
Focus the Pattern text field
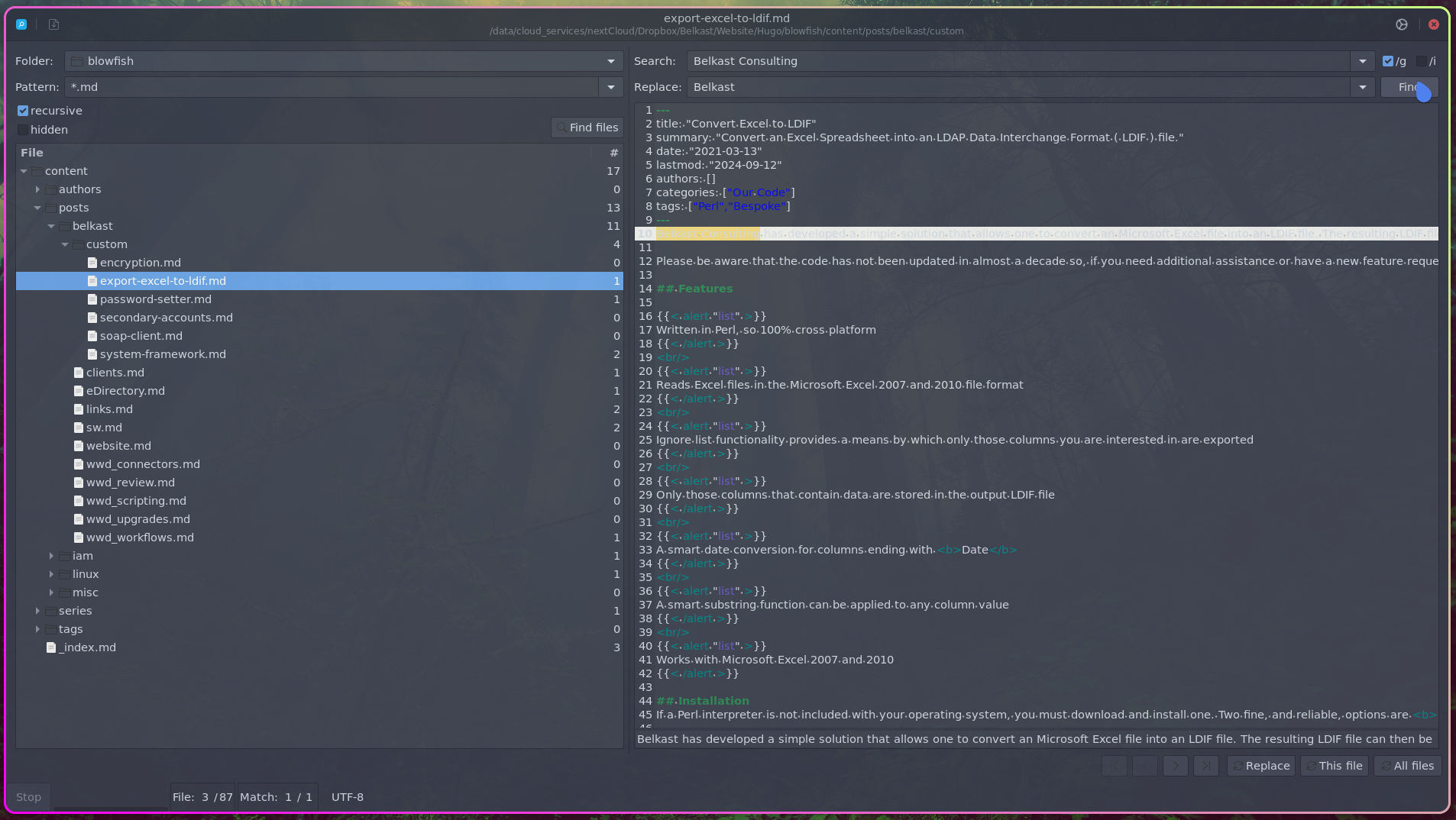coord(332,87)
